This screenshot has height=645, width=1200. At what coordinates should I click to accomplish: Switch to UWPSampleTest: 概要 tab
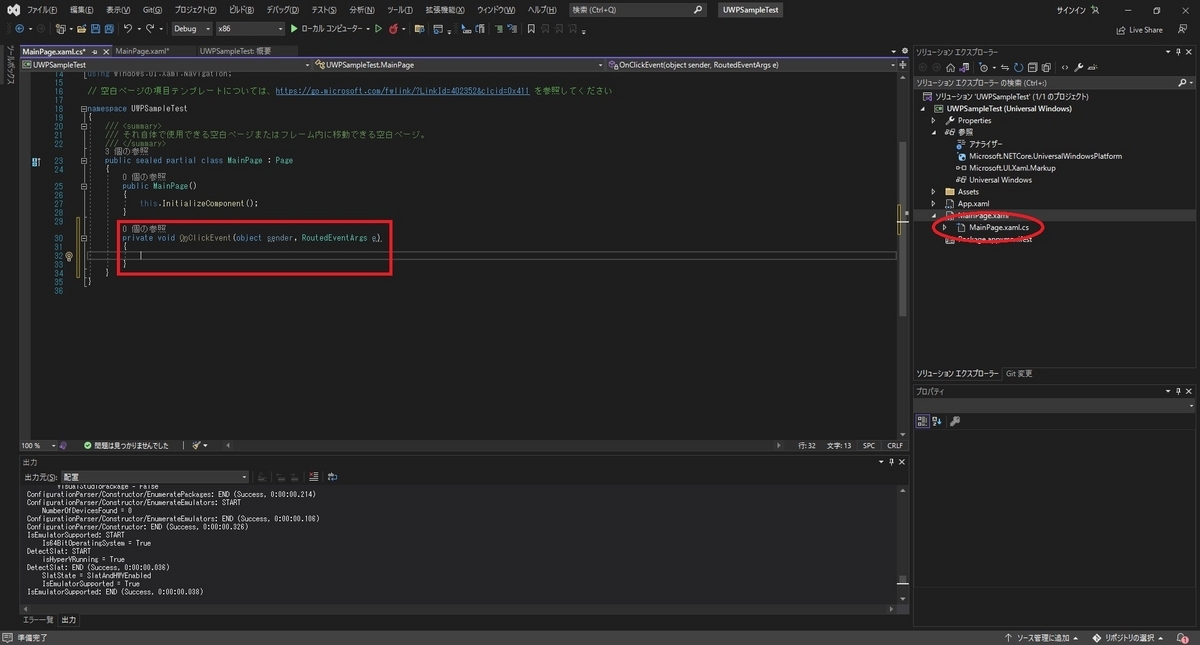235,51
